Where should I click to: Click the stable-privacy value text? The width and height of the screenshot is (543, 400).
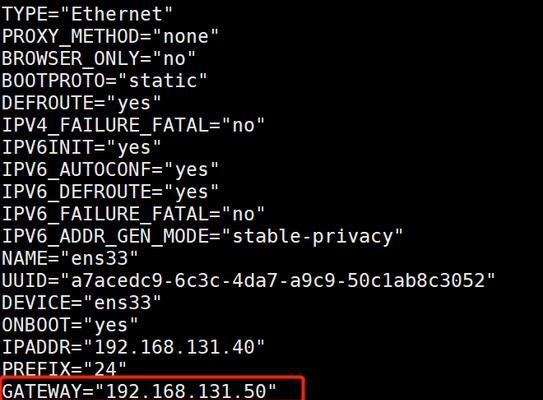coord(313,237)
